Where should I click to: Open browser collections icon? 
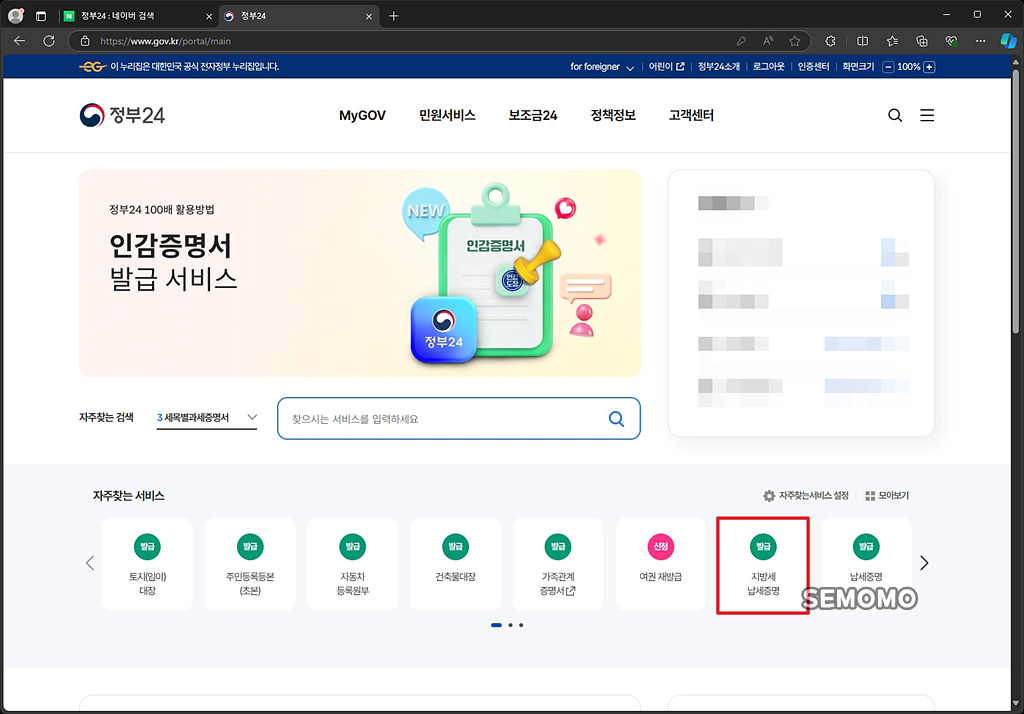921,41
